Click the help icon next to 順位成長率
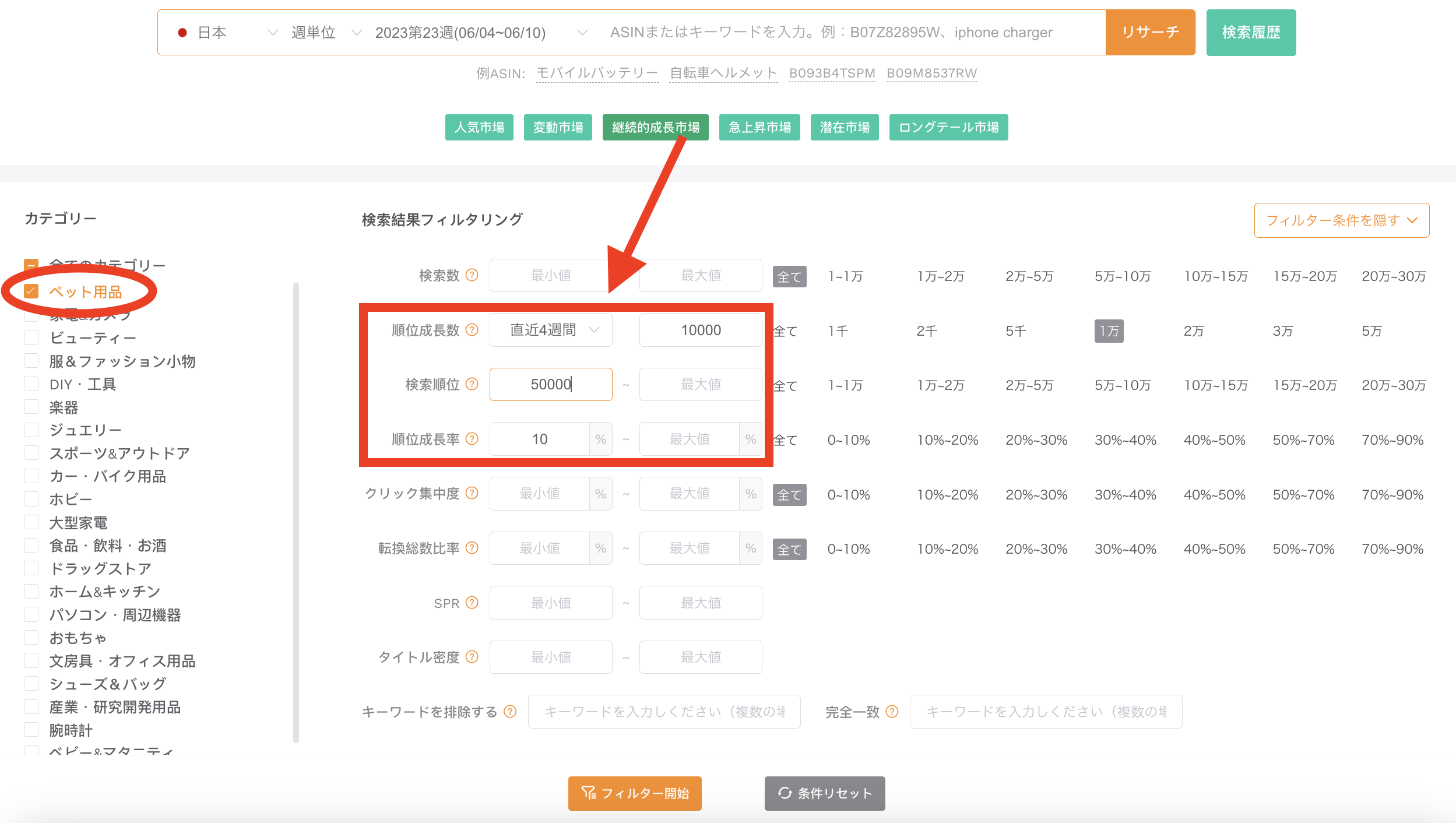Viewport: 1456px width, 823px height. pyautogui.click(x=472, y=439)
